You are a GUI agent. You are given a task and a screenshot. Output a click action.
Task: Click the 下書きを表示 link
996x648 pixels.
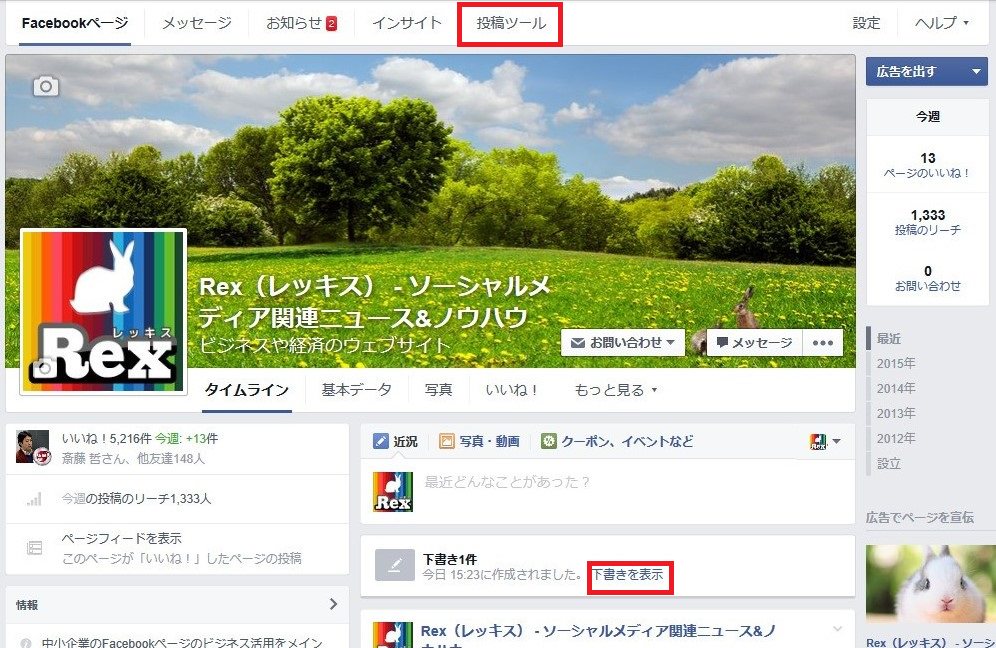click(x=628, y=575)
